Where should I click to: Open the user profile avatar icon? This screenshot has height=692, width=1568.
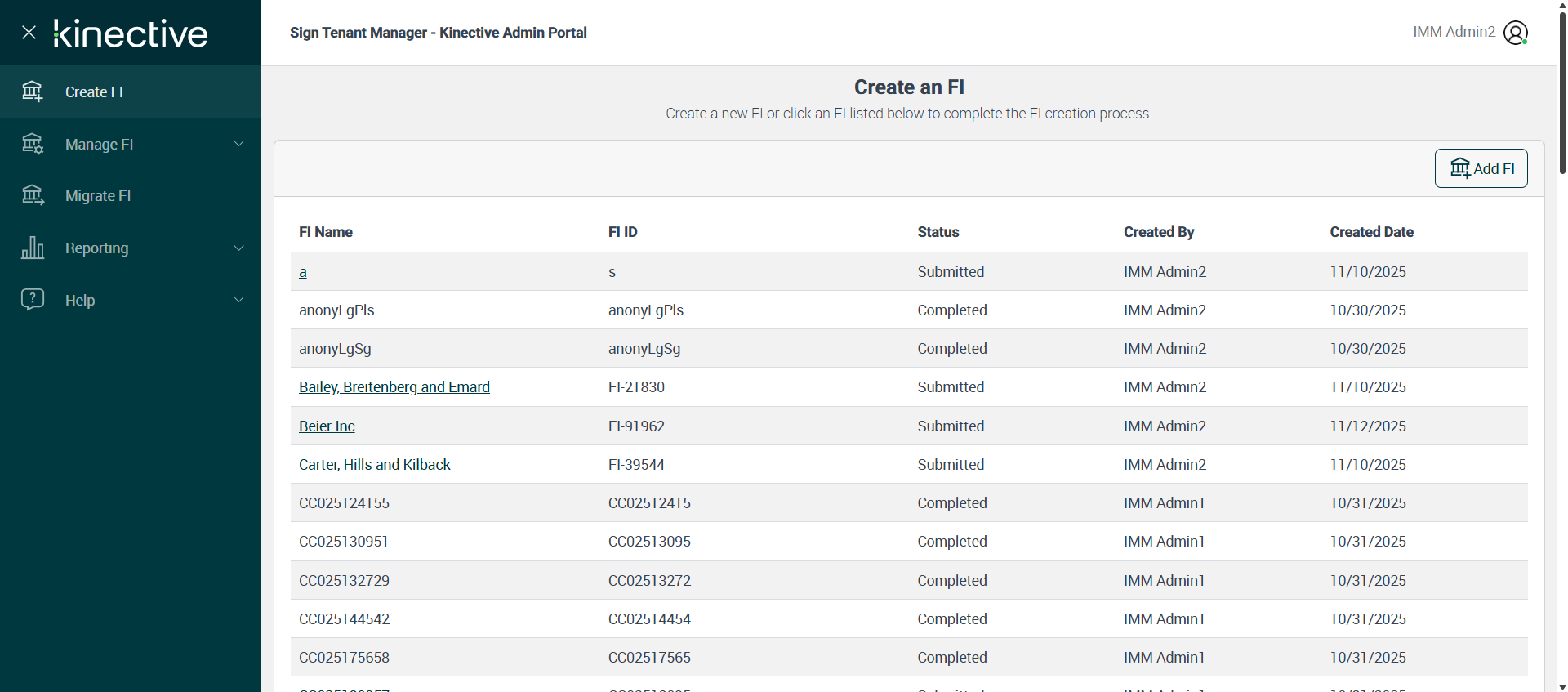coord(1516,33)
